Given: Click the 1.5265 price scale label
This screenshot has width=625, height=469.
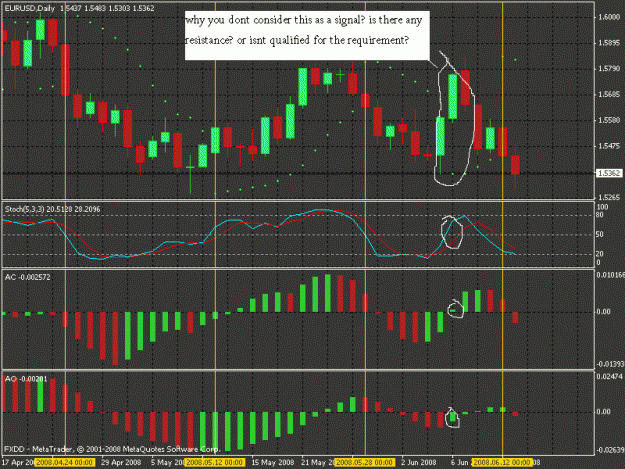Looking at the screenshot, I should (x=609, y=197).
